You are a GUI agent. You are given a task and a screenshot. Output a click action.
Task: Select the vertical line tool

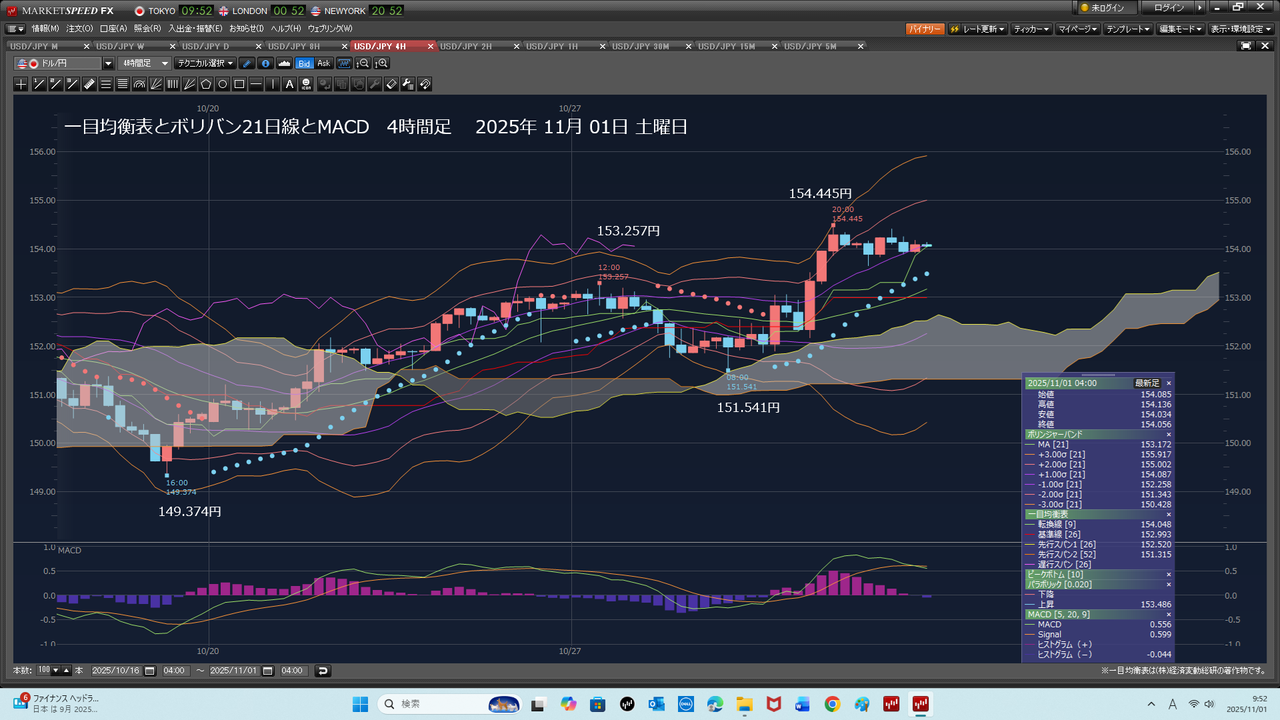click(273, 84)
